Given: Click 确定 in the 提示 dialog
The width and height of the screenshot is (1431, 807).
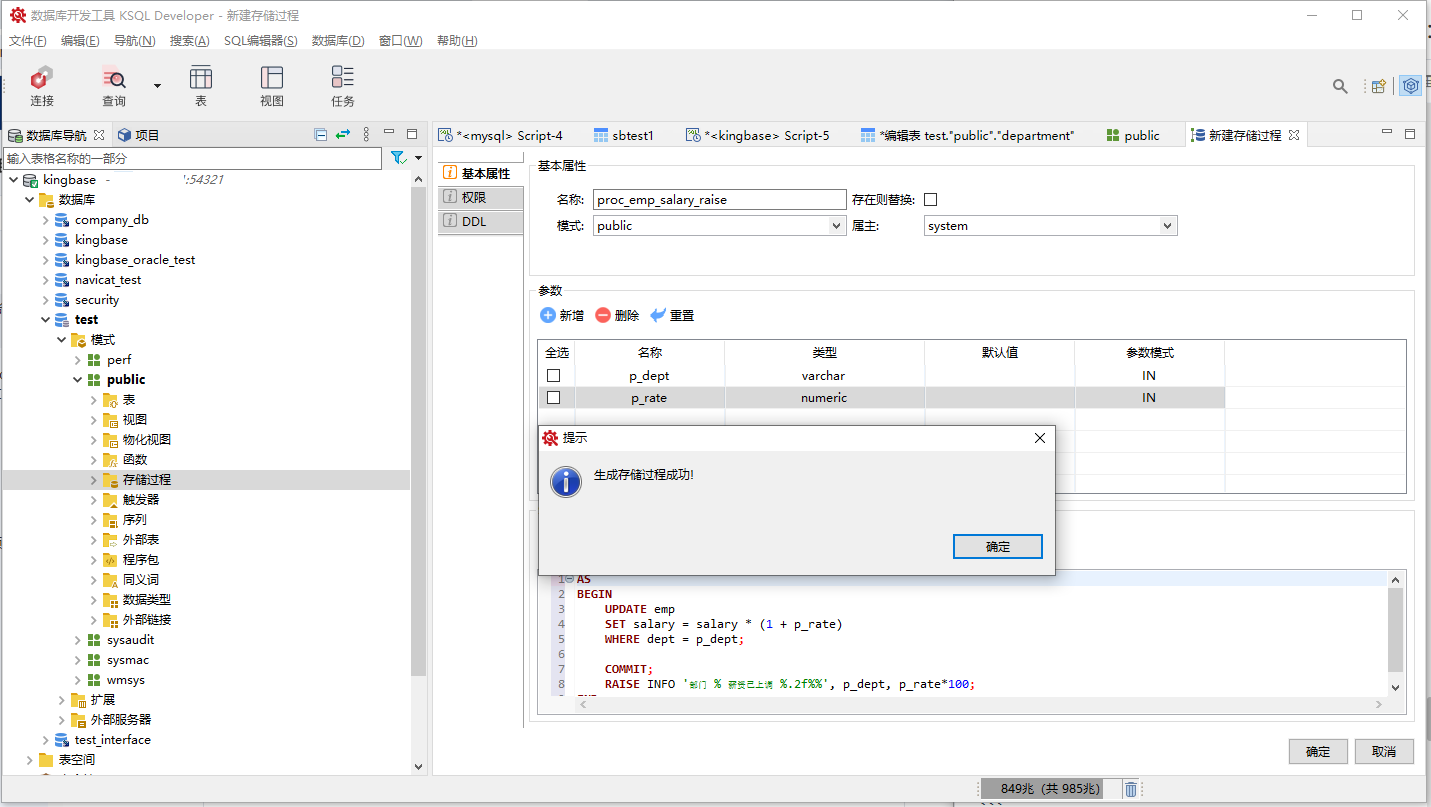Looking at the screenshot, I should (x=997, y=547).
